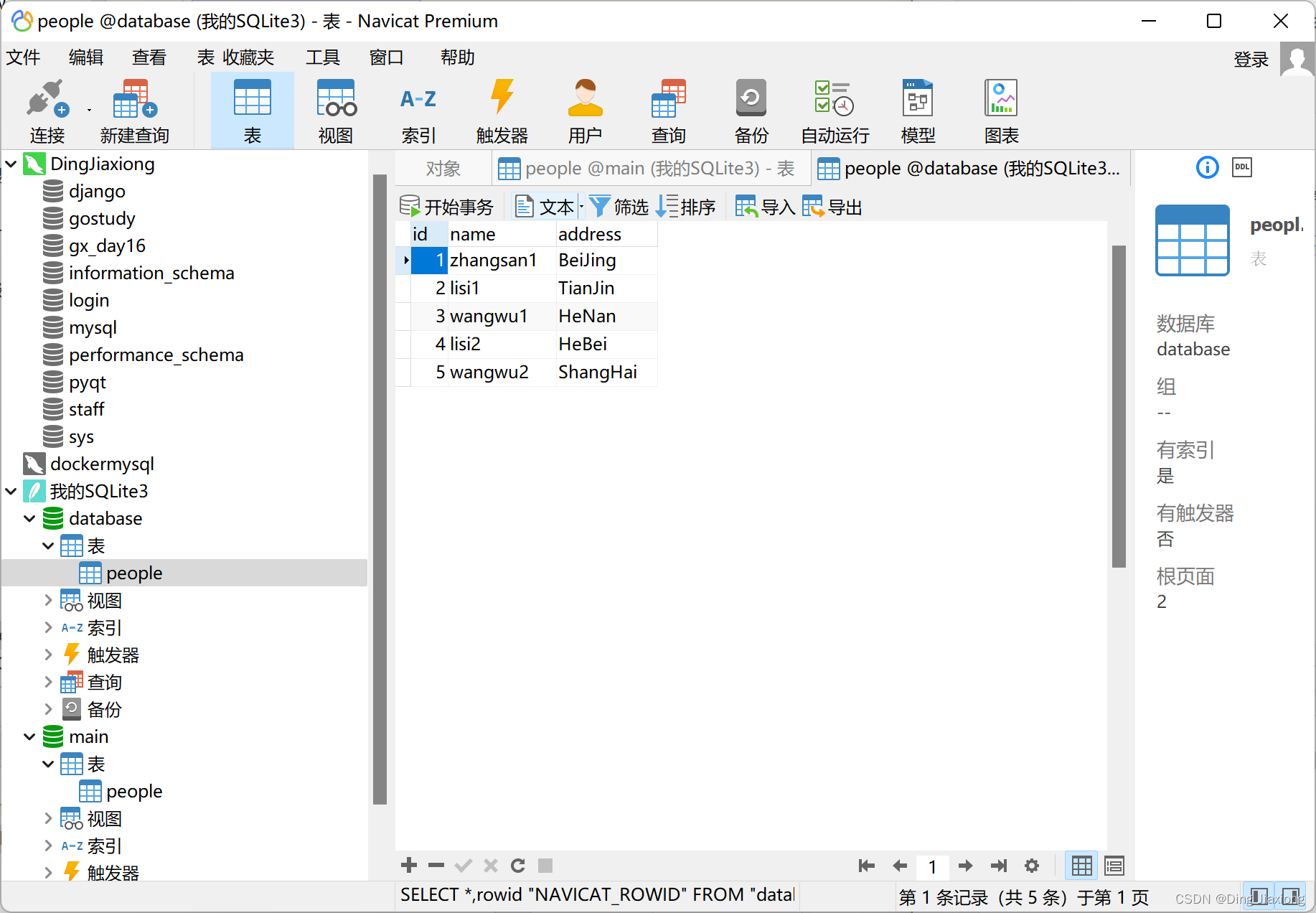The height and width of the screenshot is (913, 1316).
Task: Switch to people @main tab
Action: [x=651, y=168]
